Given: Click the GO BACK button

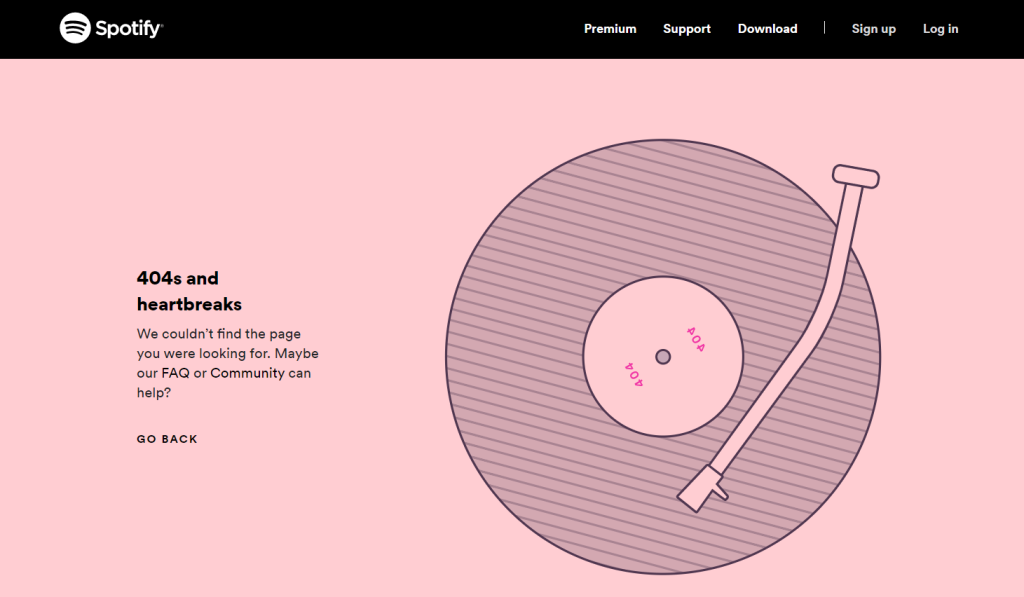Looking at the screenshot, I should (x=167, y=439).
